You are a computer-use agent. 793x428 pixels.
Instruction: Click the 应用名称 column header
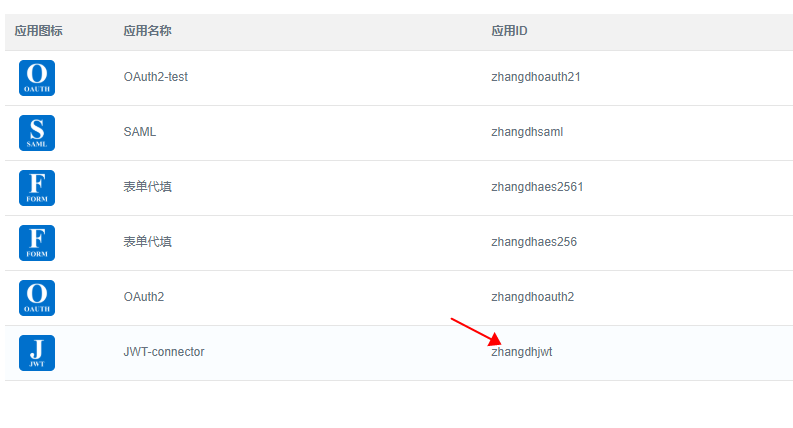click(147, 31)
